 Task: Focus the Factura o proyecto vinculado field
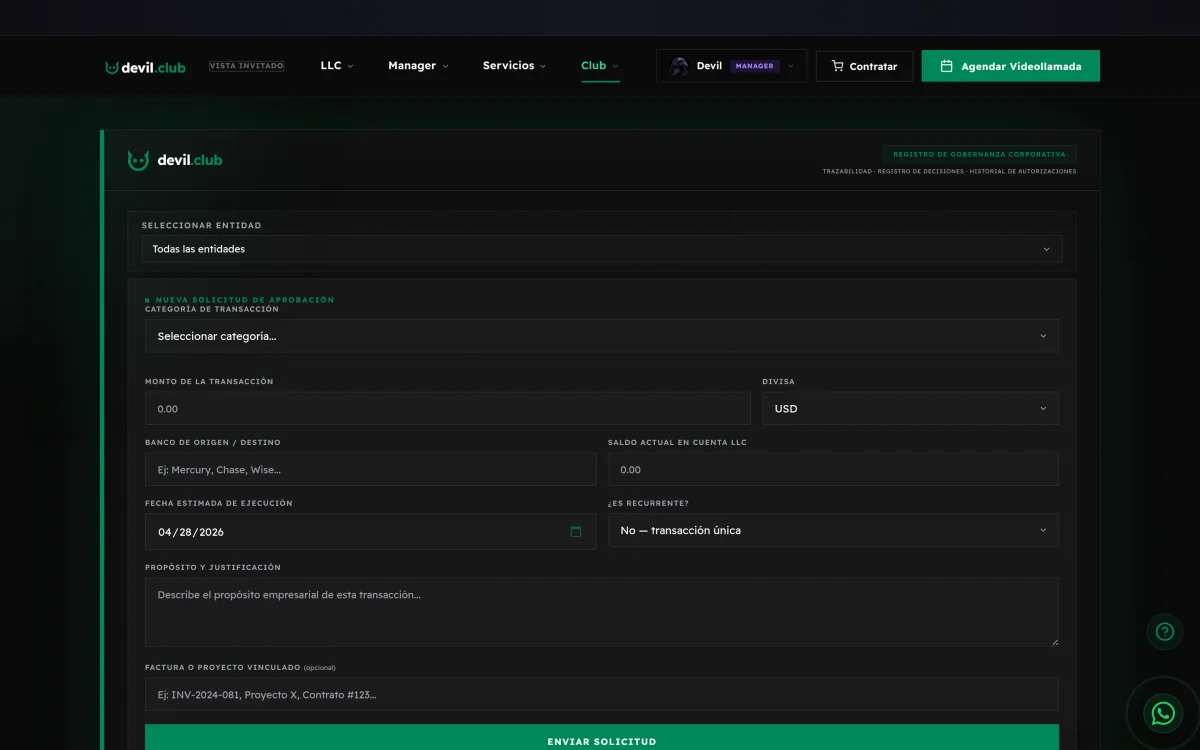tap(601, 694)
